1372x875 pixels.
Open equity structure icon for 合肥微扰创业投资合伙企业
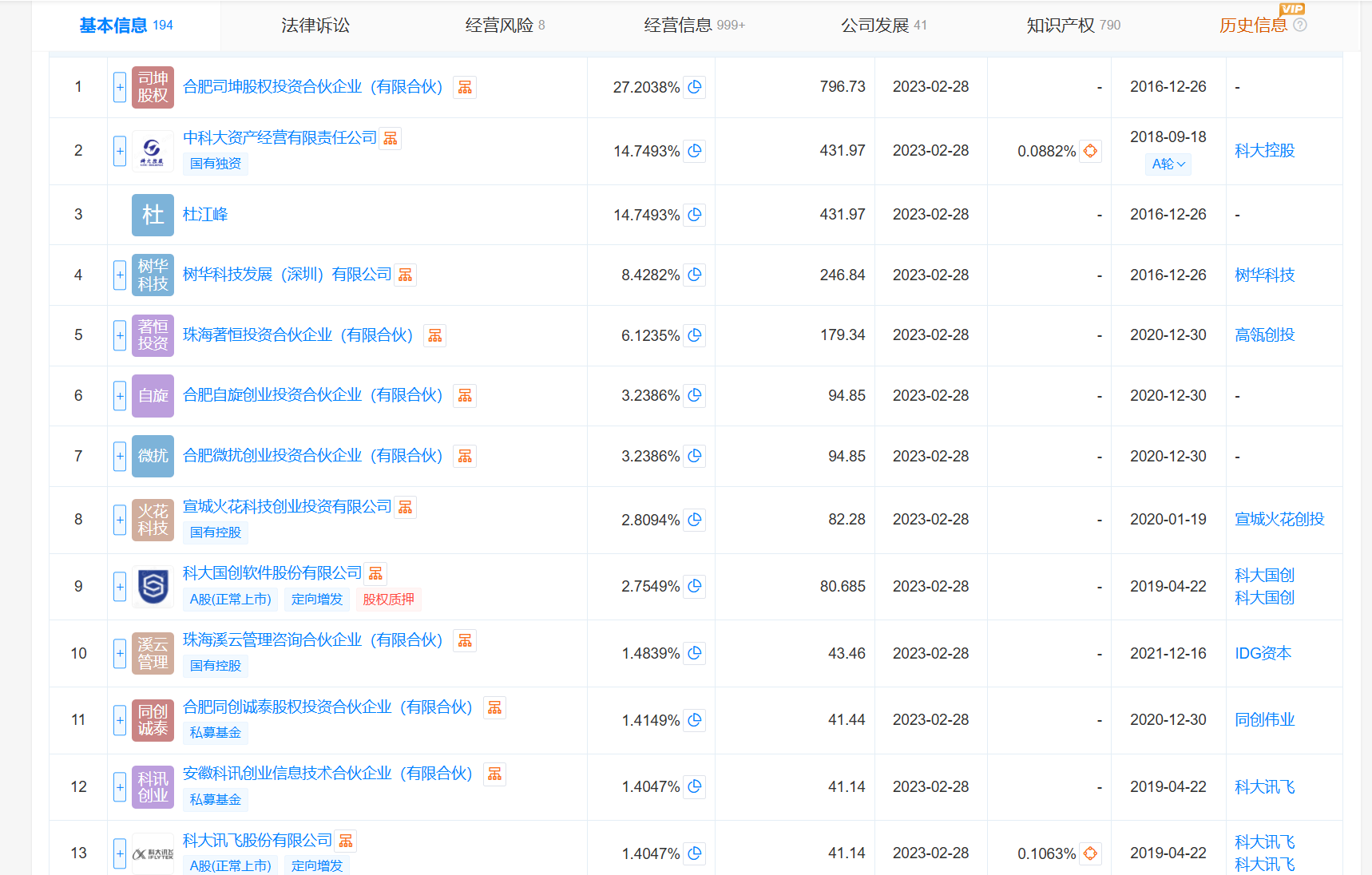(465, 456)
